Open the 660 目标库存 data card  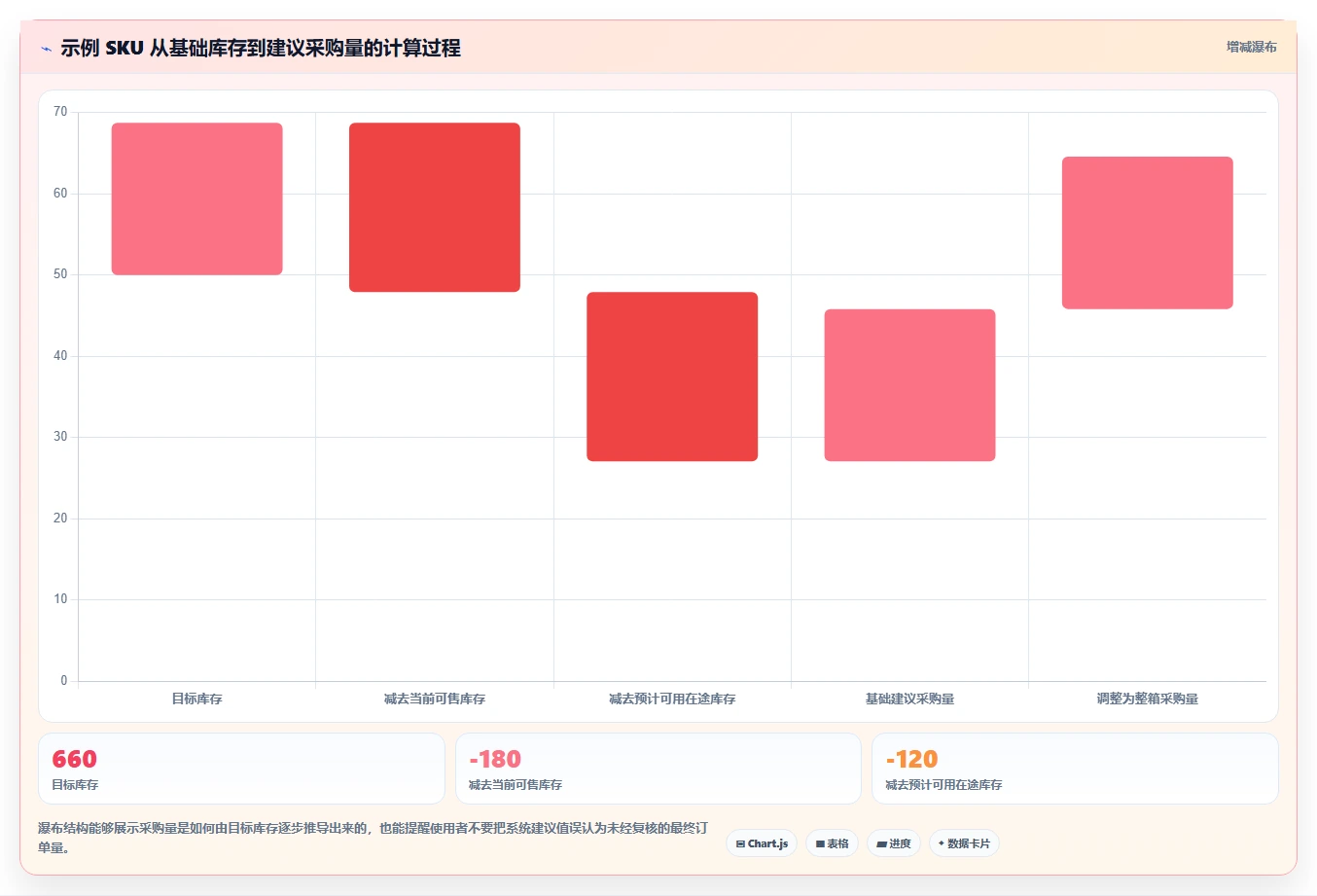pos(241,769)
